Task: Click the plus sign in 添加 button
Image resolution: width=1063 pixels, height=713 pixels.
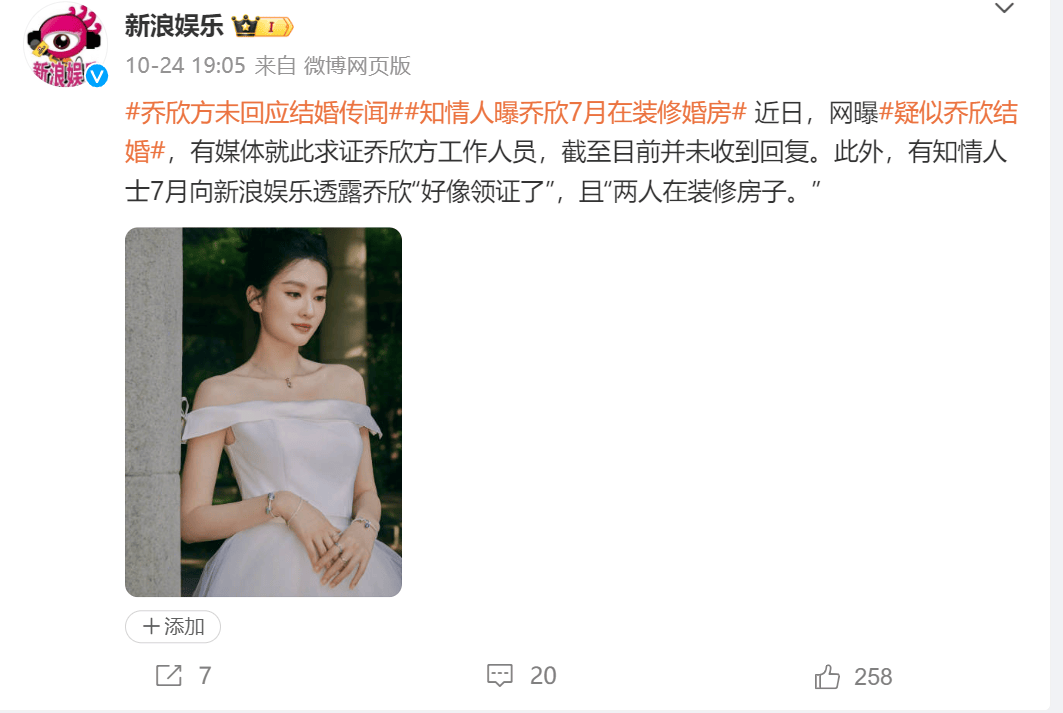Action: click(151, 626)
